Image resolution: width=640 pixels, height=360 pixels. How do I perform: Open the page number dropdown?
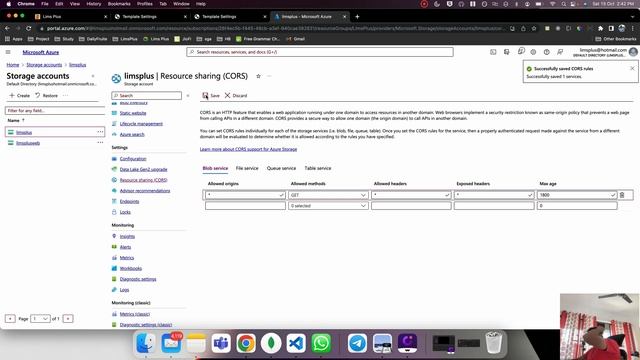click(x=40, y=318)
